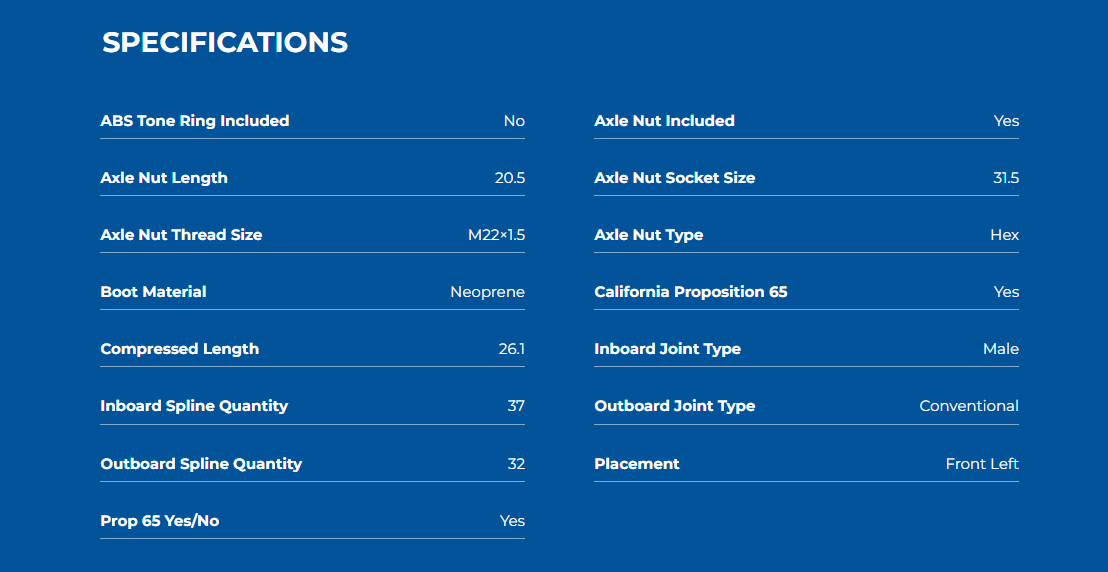This screenshot has width=1108, height=572.
Task: Select the Boot Material label
Action: [x=153, y=292]
